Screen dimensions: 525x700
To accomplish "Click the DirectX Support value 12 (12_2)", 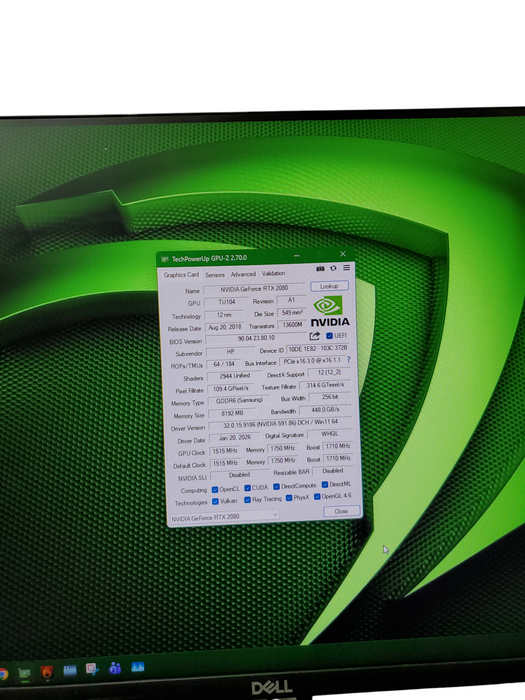I will pyautogui.click(x=329, y=372).
